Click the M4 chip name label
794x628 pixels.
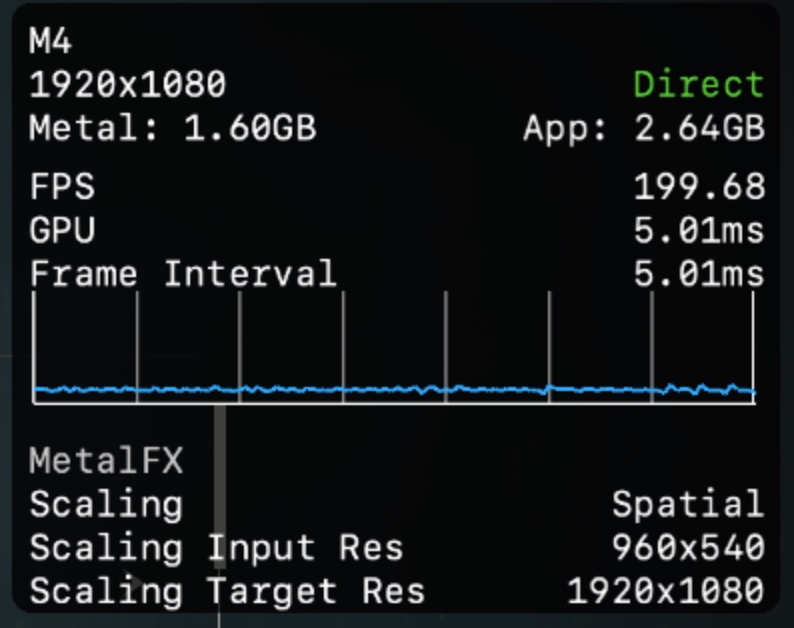coord(51,41)
